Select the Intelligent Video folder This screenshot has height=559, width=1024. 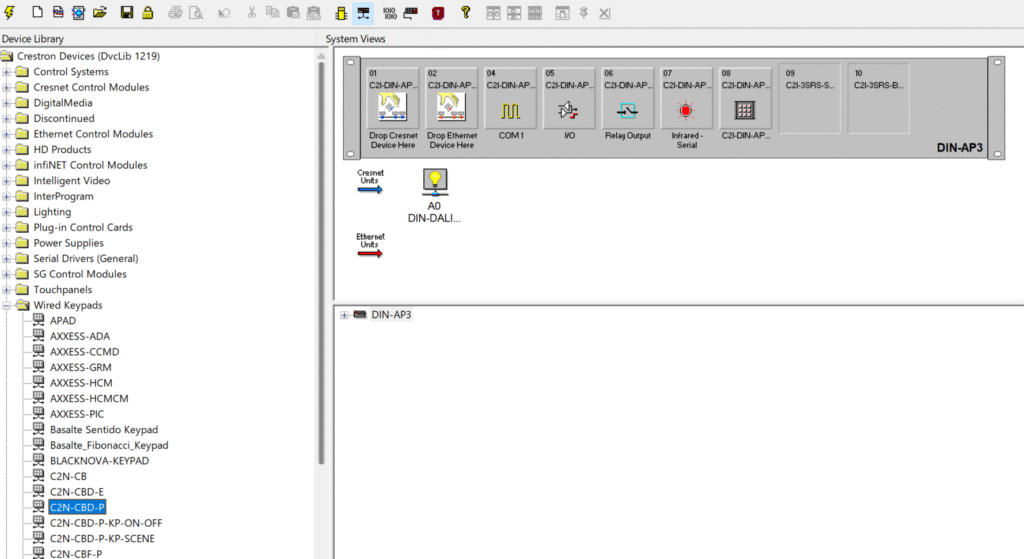[x=72, y=181]
